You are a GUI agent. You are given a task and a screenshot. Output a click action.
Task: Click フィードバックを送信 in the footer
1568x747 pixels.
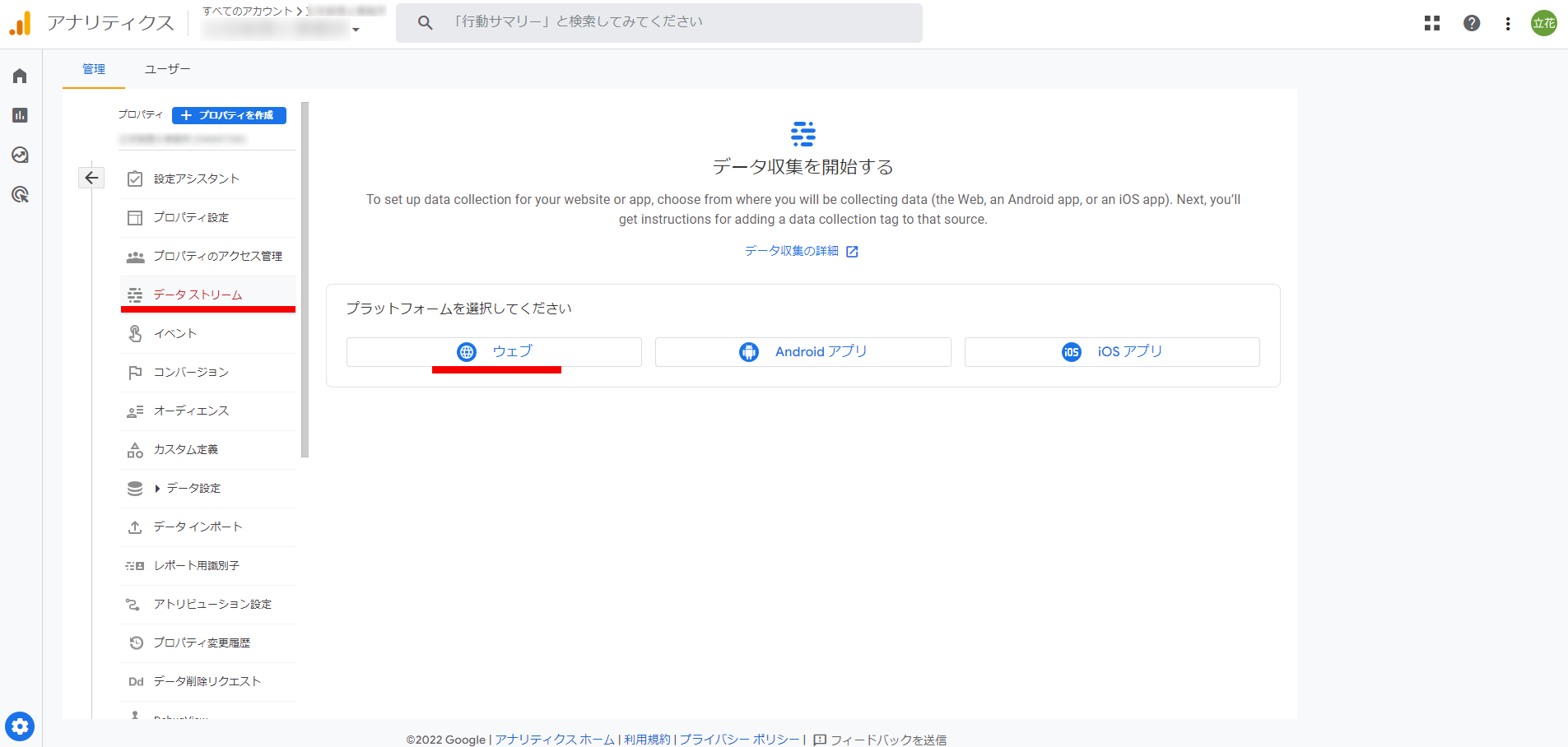[888, 740]
